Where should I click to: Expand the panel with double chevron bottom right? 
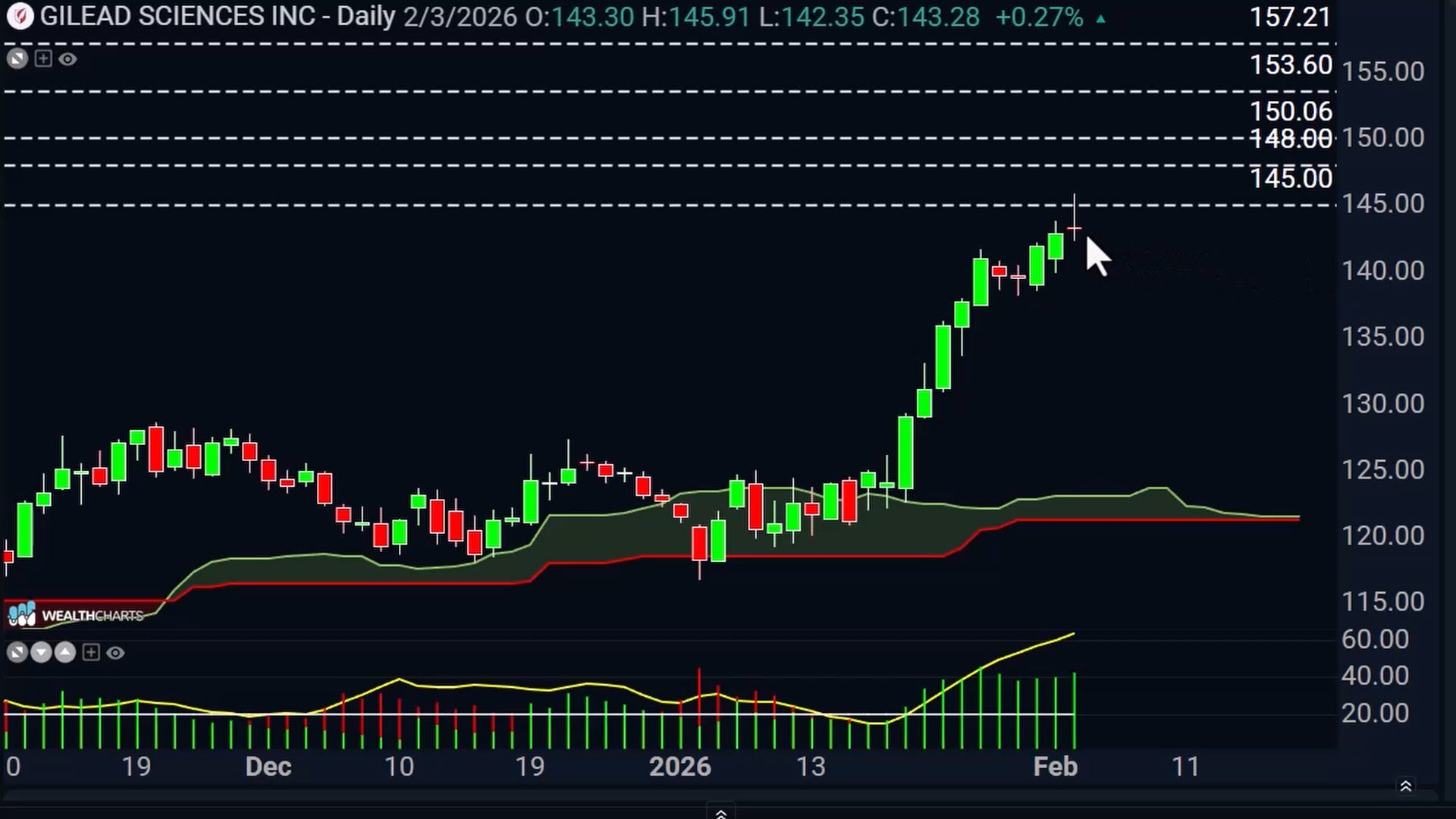pyautogui.click(x=1405, y=786)
